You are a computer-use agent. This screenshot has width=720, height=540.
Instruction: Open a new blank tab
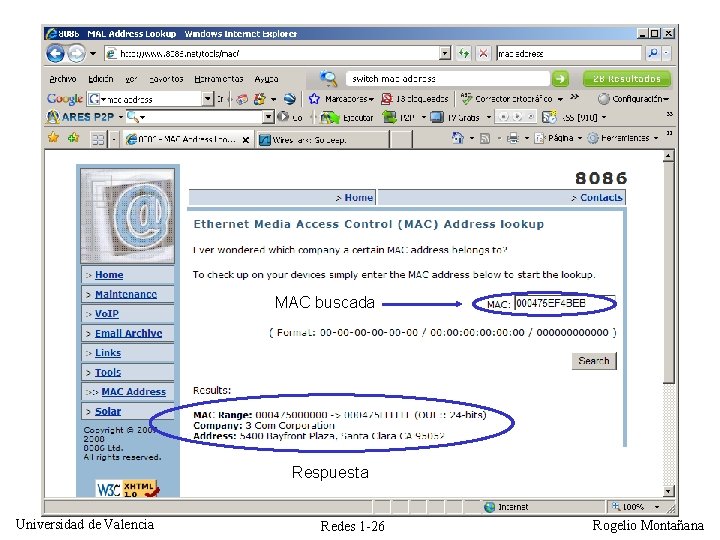coord(401,139)
